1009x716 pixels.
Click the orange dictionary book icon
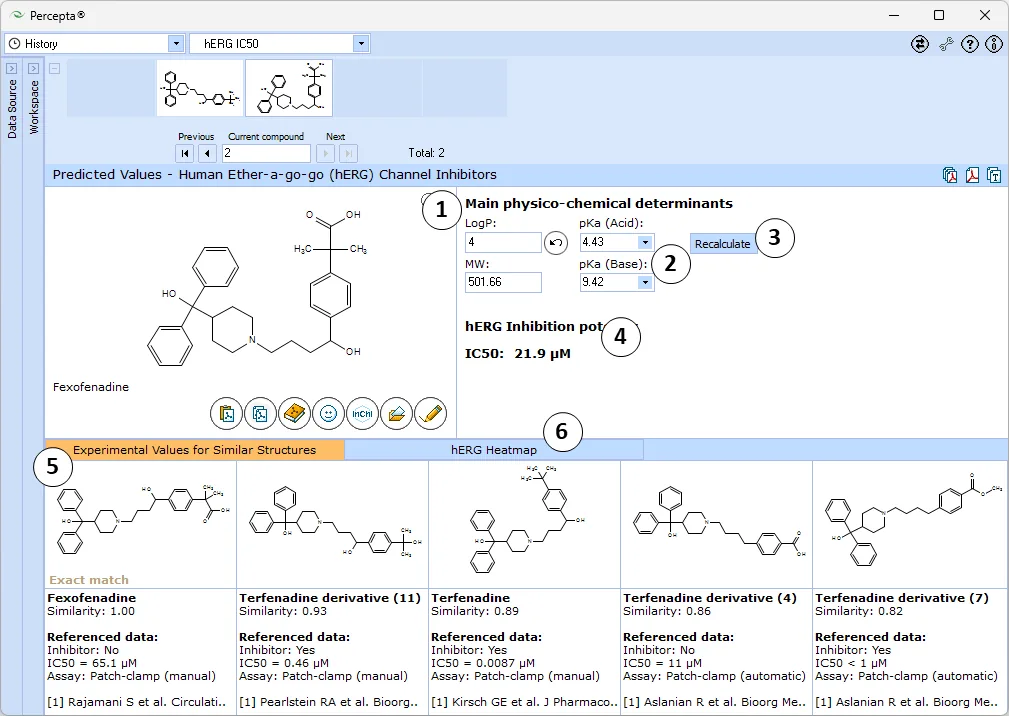point(294,414)
